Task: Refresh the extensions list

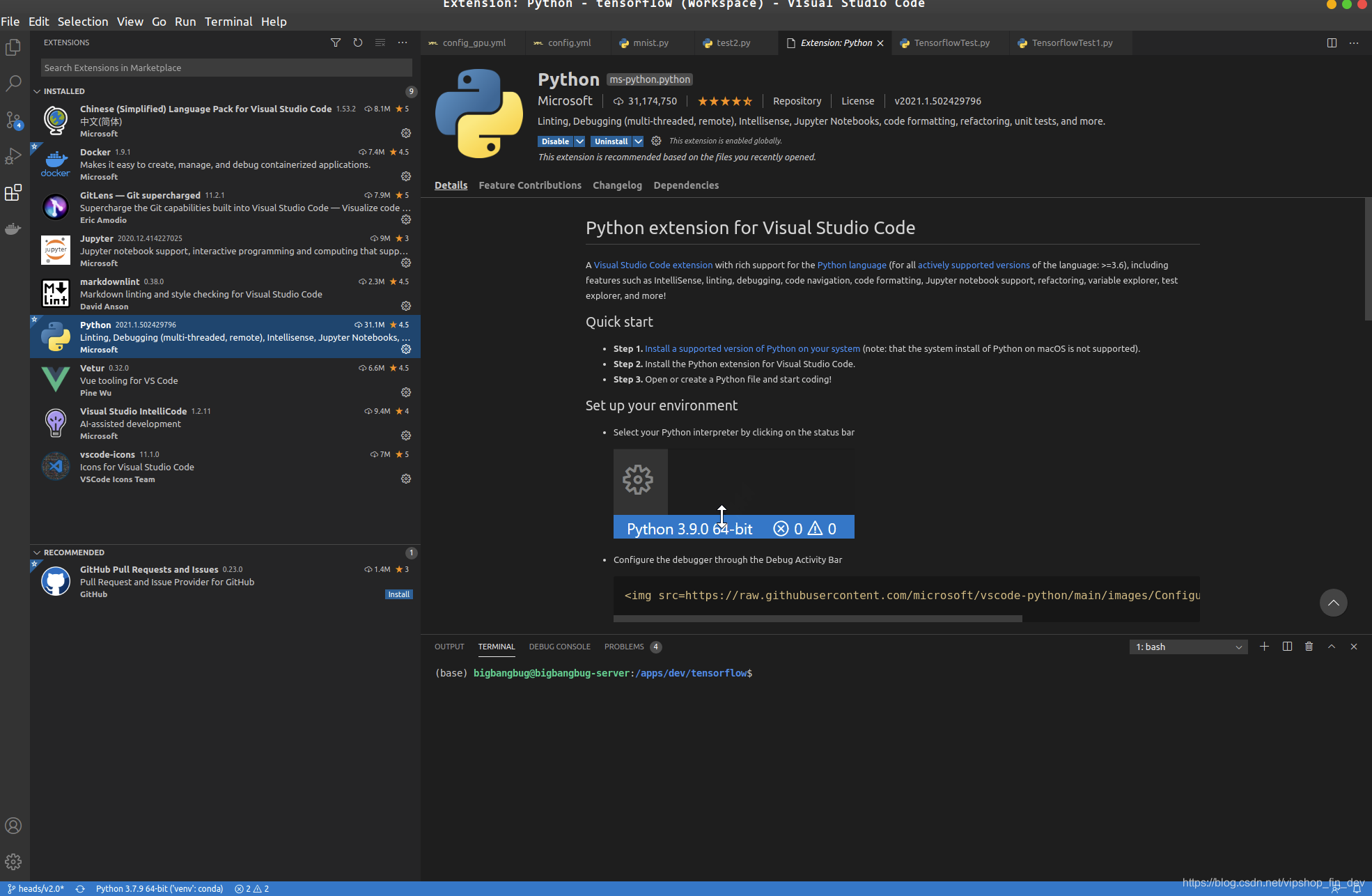Action: (358, 43)
